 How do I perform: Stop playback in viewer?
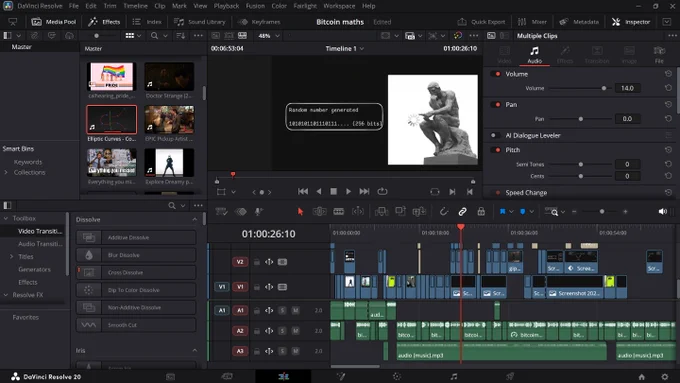[x=333, y=191]
